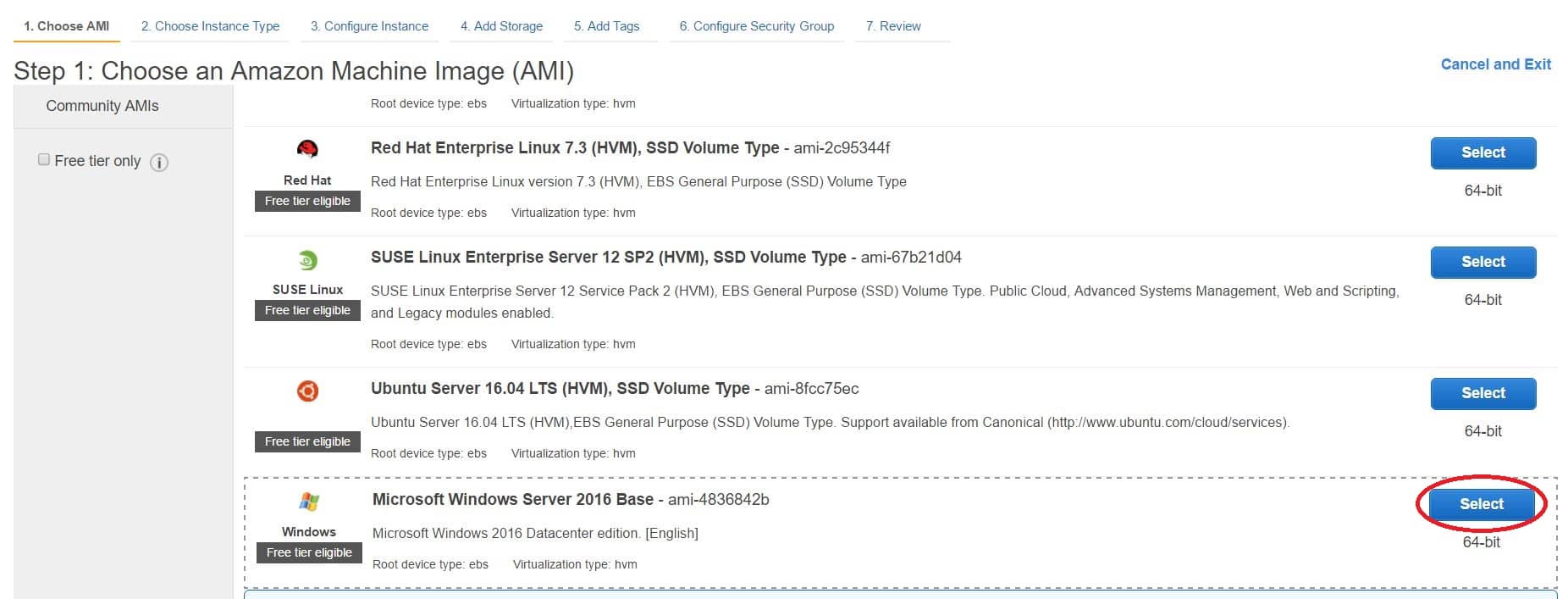Open the Choose Instance Type tab
The image size is (1568, 599).
(x=210, y=26)
